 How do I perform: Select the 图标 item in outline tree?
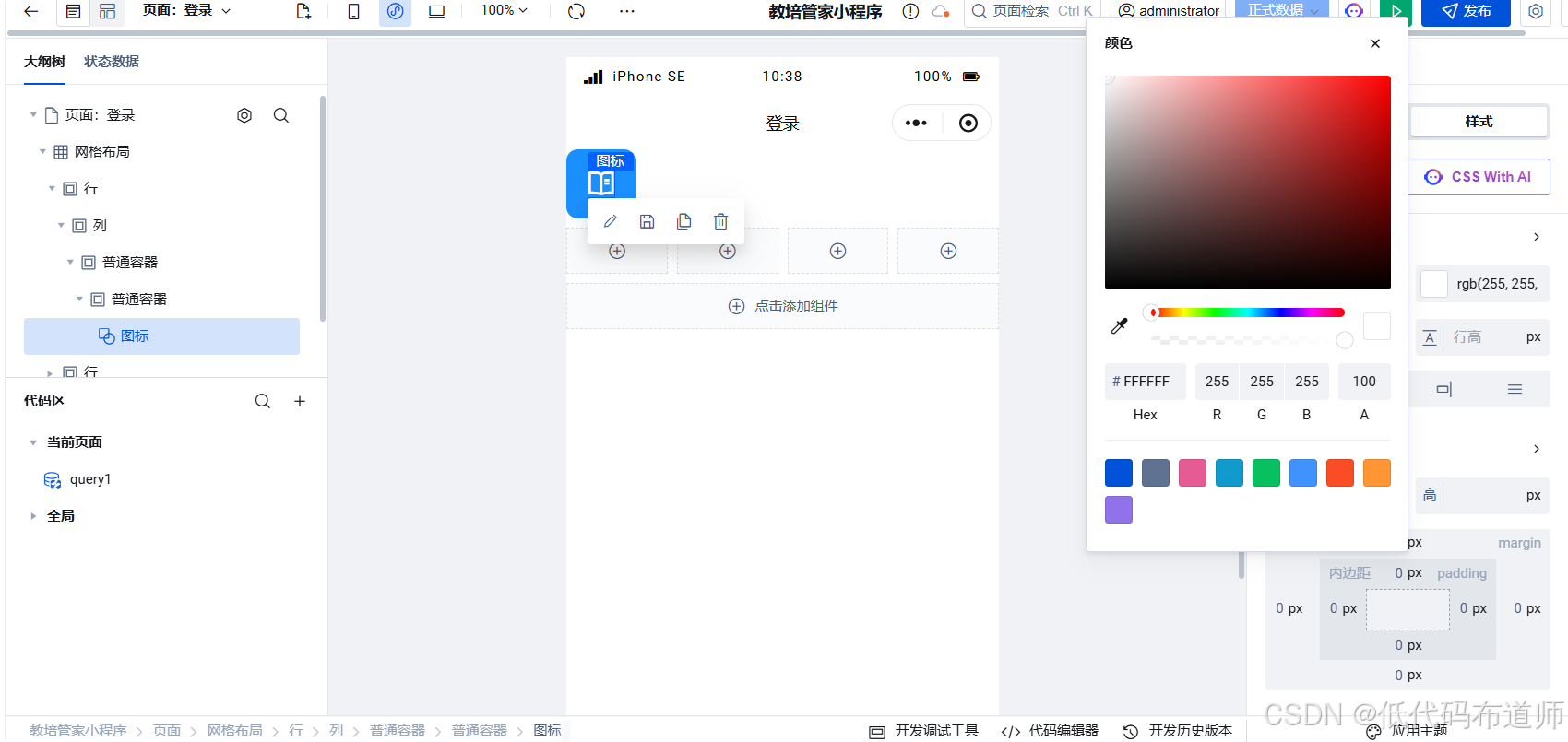pyautogui.click(x=161, y=336)
